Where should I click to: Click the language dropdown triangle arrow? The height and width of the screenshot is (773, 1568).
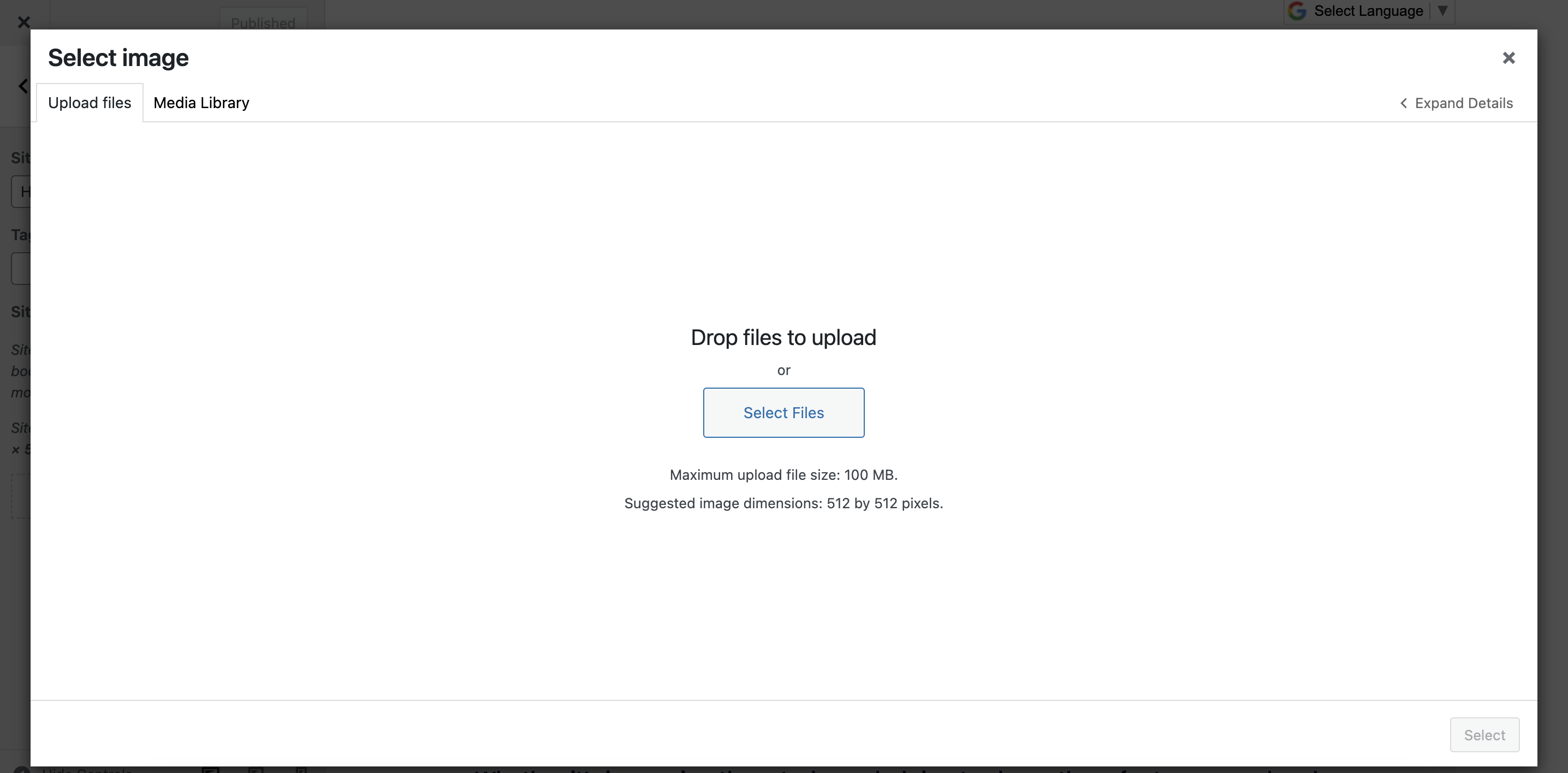point(1442,10)
